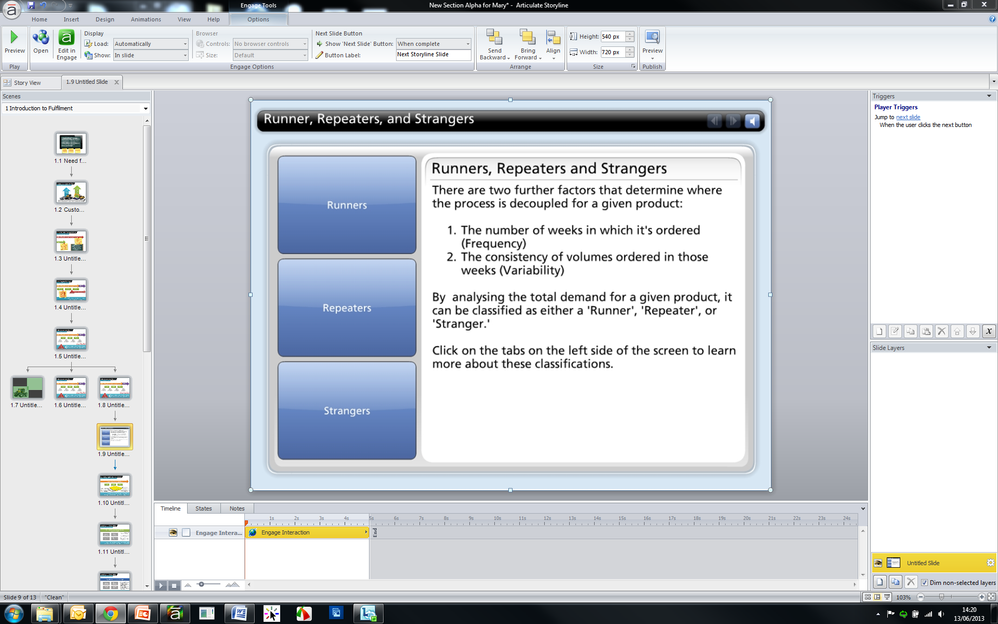
Task: Click the Send Backward icon
Action: click(494, 38)
